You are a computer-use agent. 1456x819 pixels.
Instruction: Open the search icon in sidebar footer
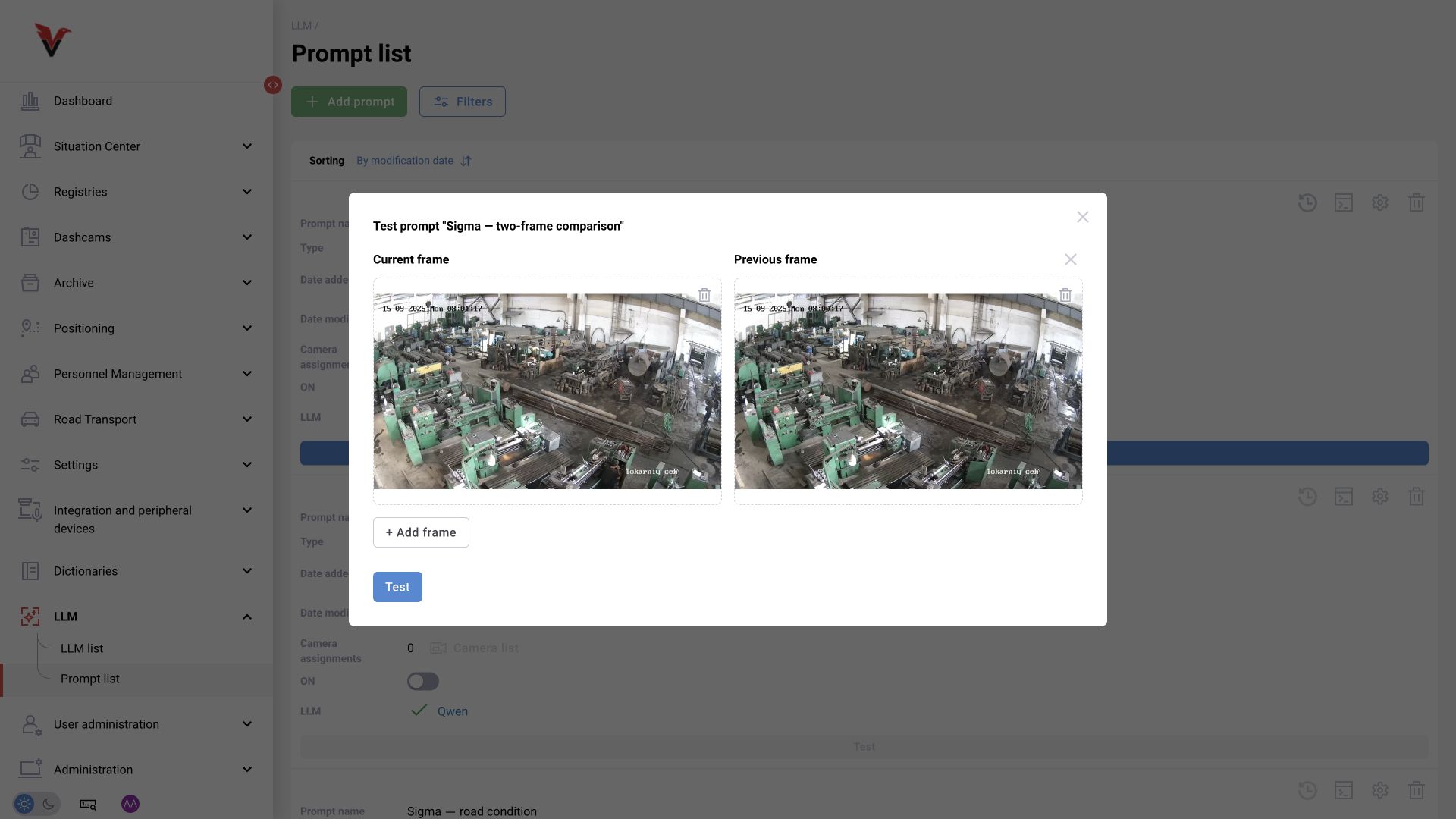point(88,804)
